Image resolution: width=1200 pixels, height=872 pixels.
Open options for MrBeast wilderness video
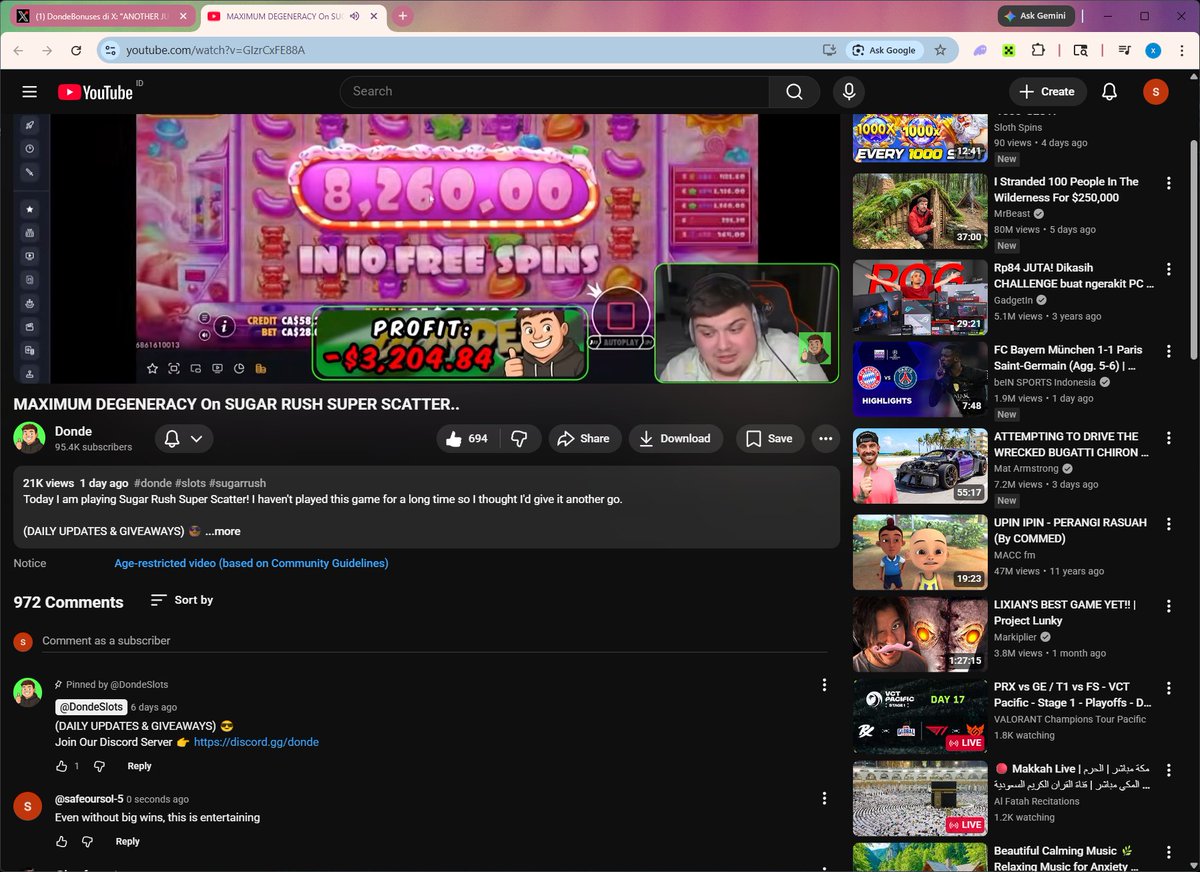[x=1168, y=183]
